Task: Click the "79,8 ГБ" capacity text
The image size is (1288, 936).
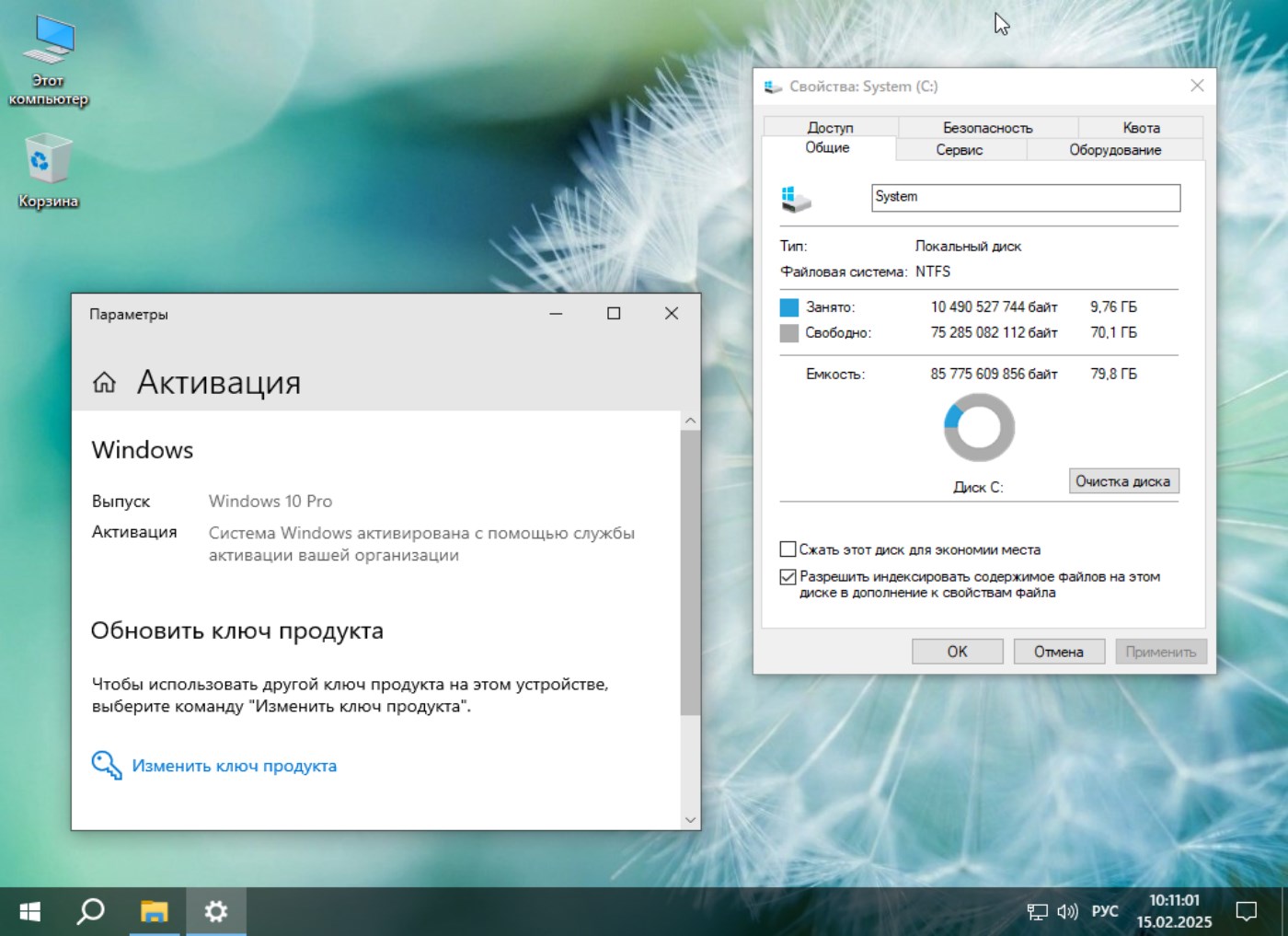Action: click(1114, 374)
